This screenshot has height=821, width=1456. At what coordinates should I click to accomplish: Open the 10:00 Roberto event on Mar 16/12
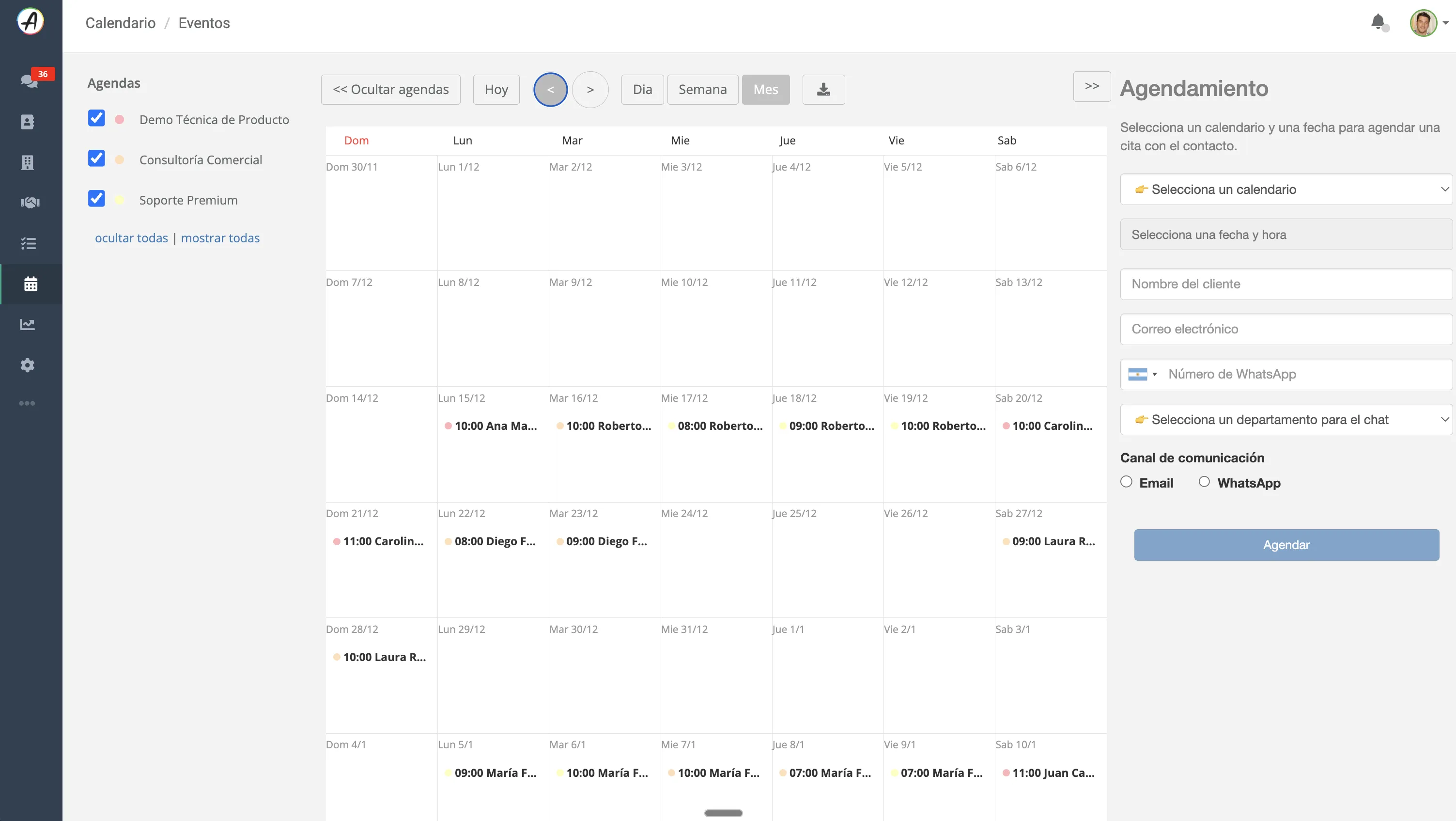pyautogui.click(x=603, y=426)
